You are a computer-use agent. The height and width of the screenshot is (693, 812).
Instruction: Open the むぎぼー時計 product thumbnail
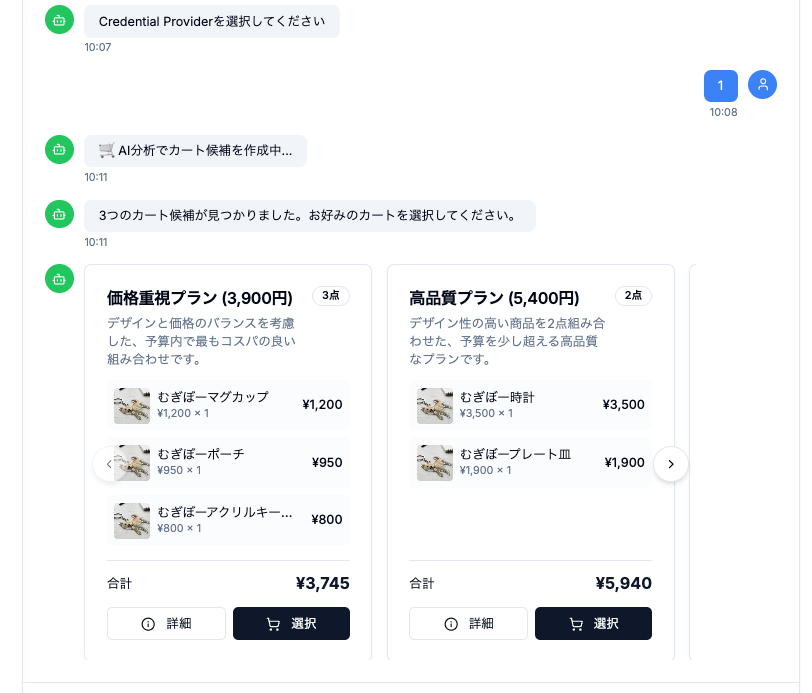click(435, 405)
